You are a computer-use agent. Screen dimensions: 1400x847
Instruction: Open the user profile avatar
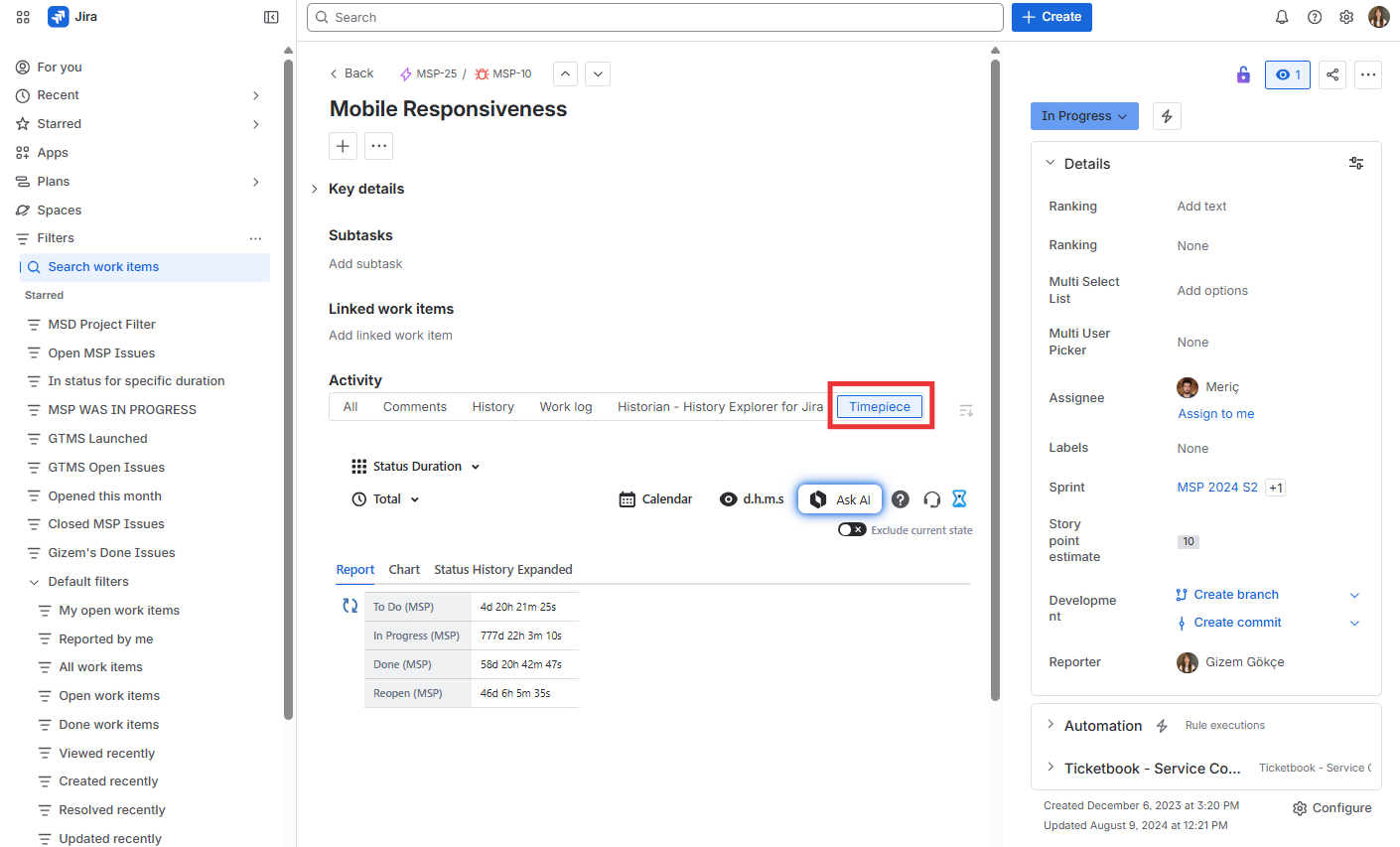tap(1379, 17)
